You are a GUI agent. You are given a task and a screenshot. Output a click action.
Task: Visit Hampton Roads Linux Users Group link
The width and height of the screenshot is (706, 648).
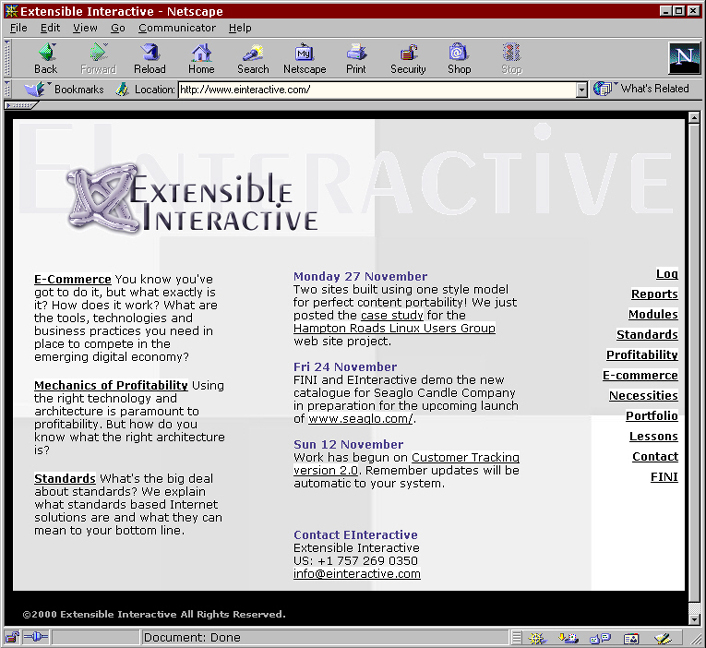[394, 328]
